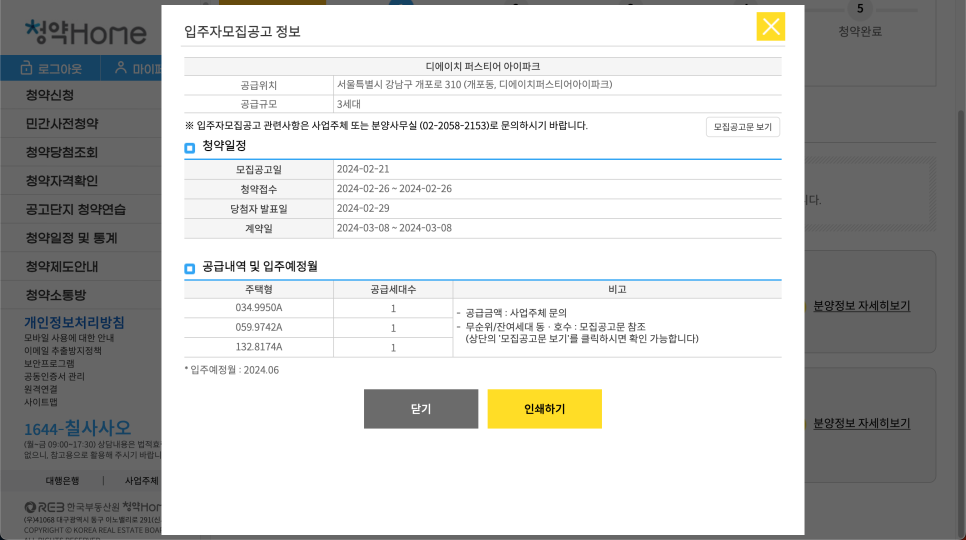Screen dimensions: 966x540
Task: Click the 청약Home logo
Action: [x=86, y=33]
